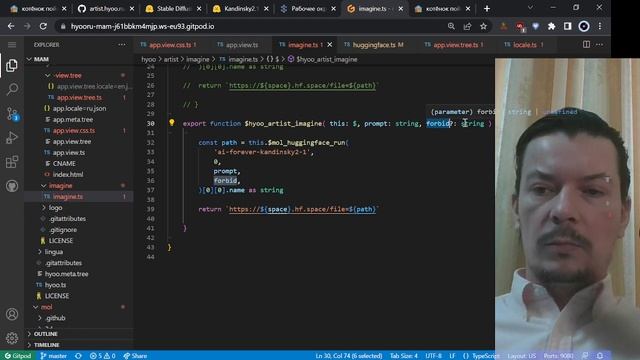Switch to the huggingface.ts editor tab

pyautogui.click(x=374, y=44)
